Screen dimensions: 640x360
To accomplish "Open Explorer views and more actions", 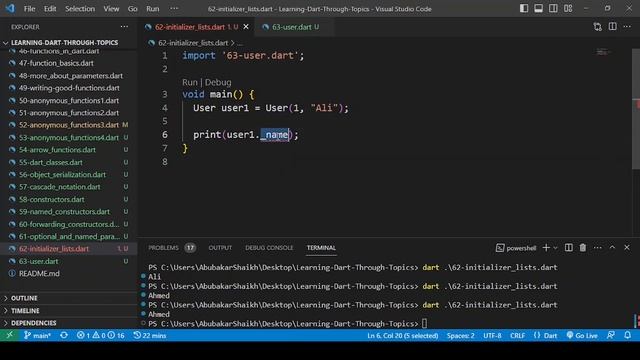I will coord(124,27).
